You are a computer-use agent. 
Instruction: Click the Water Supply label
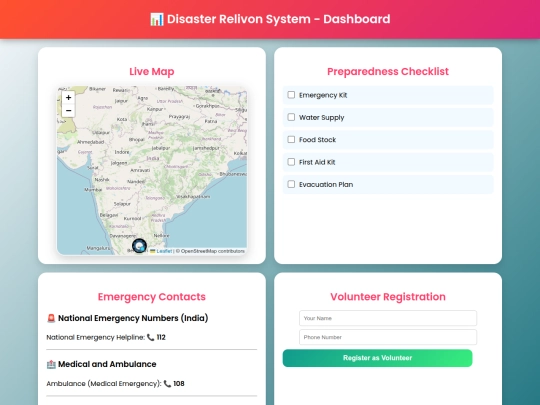(322, 117)
